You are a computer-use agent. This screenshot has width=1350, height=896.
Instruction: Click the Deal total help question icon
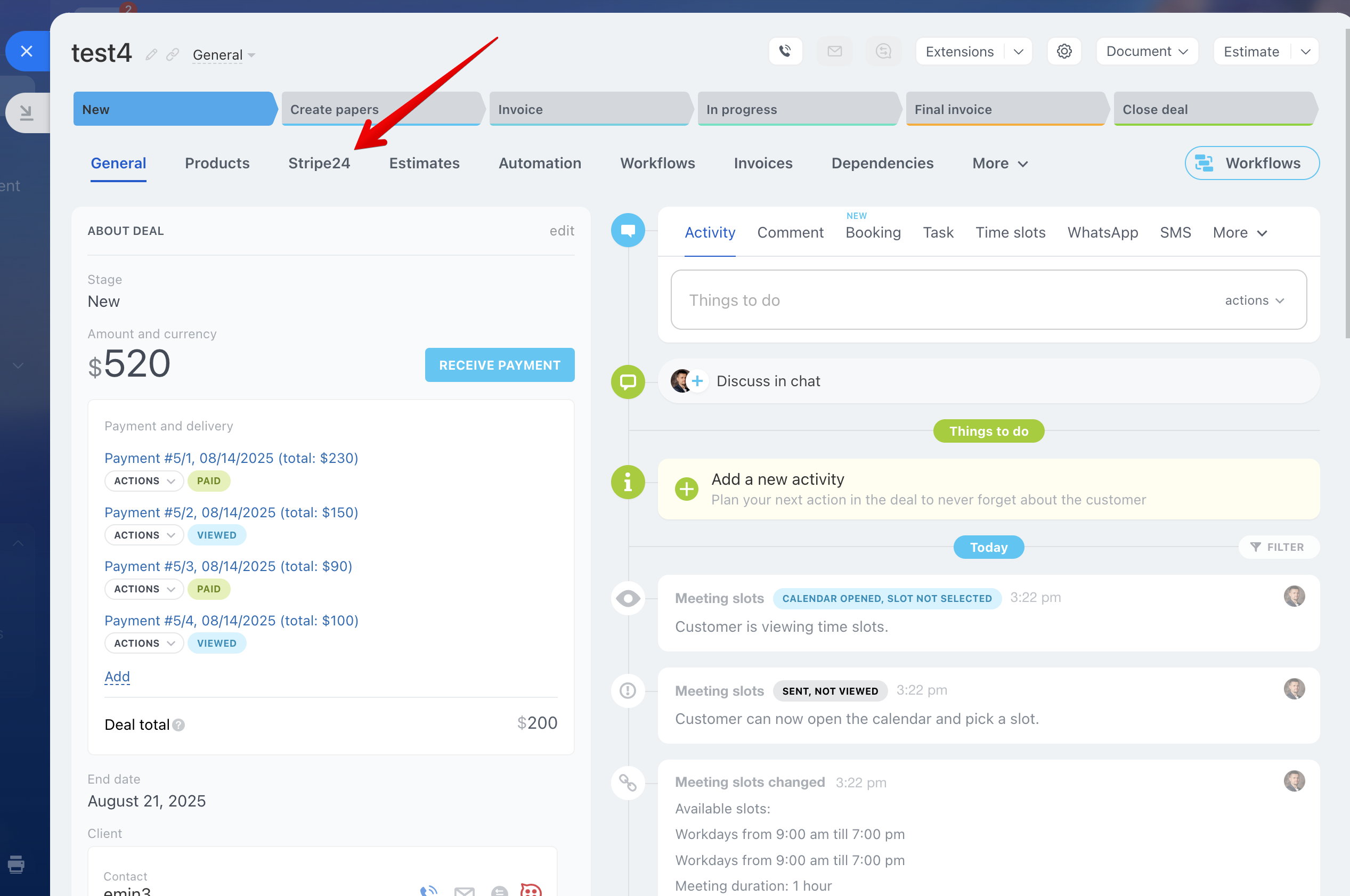click(x=179, y=724)
